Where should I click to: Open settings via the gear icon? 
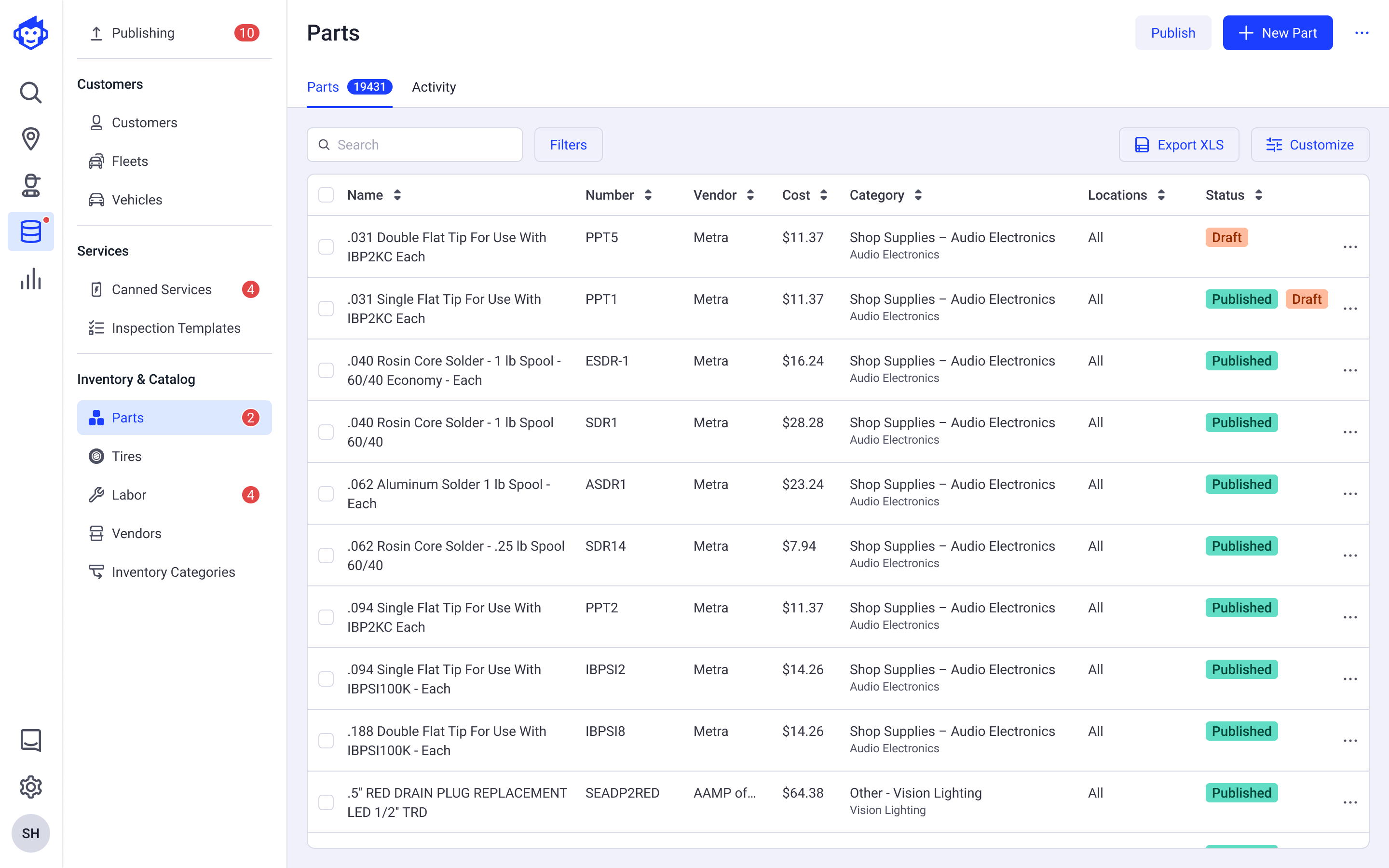[30, 787]
